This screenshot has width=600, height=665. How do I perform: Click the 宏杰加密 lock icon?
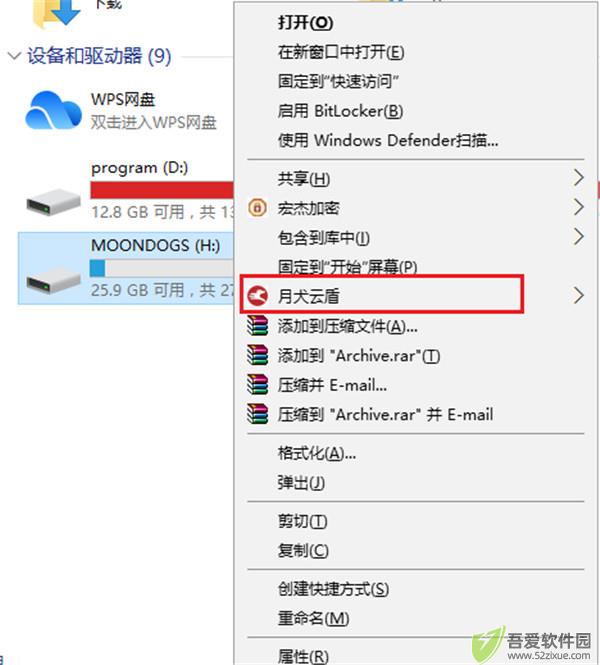point(257,208)
